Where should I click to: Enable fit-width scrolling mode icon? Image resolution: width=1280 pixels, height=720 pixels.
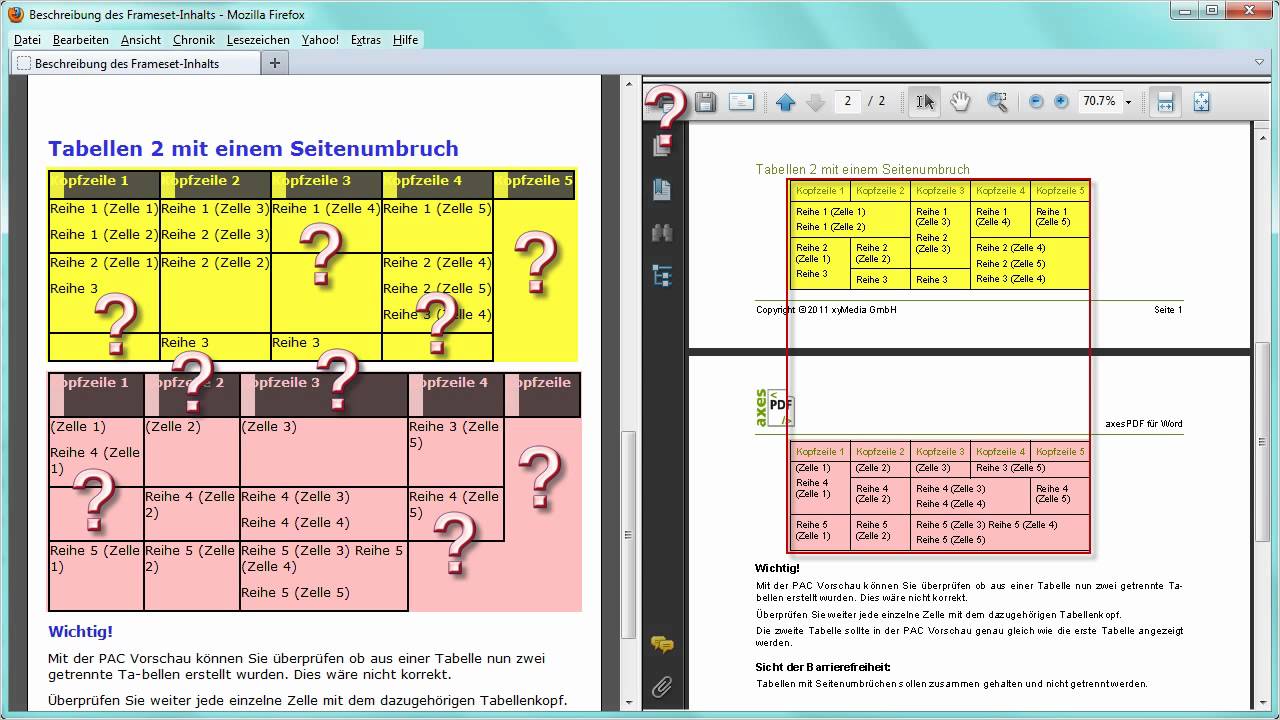(x=1165, y=101)
